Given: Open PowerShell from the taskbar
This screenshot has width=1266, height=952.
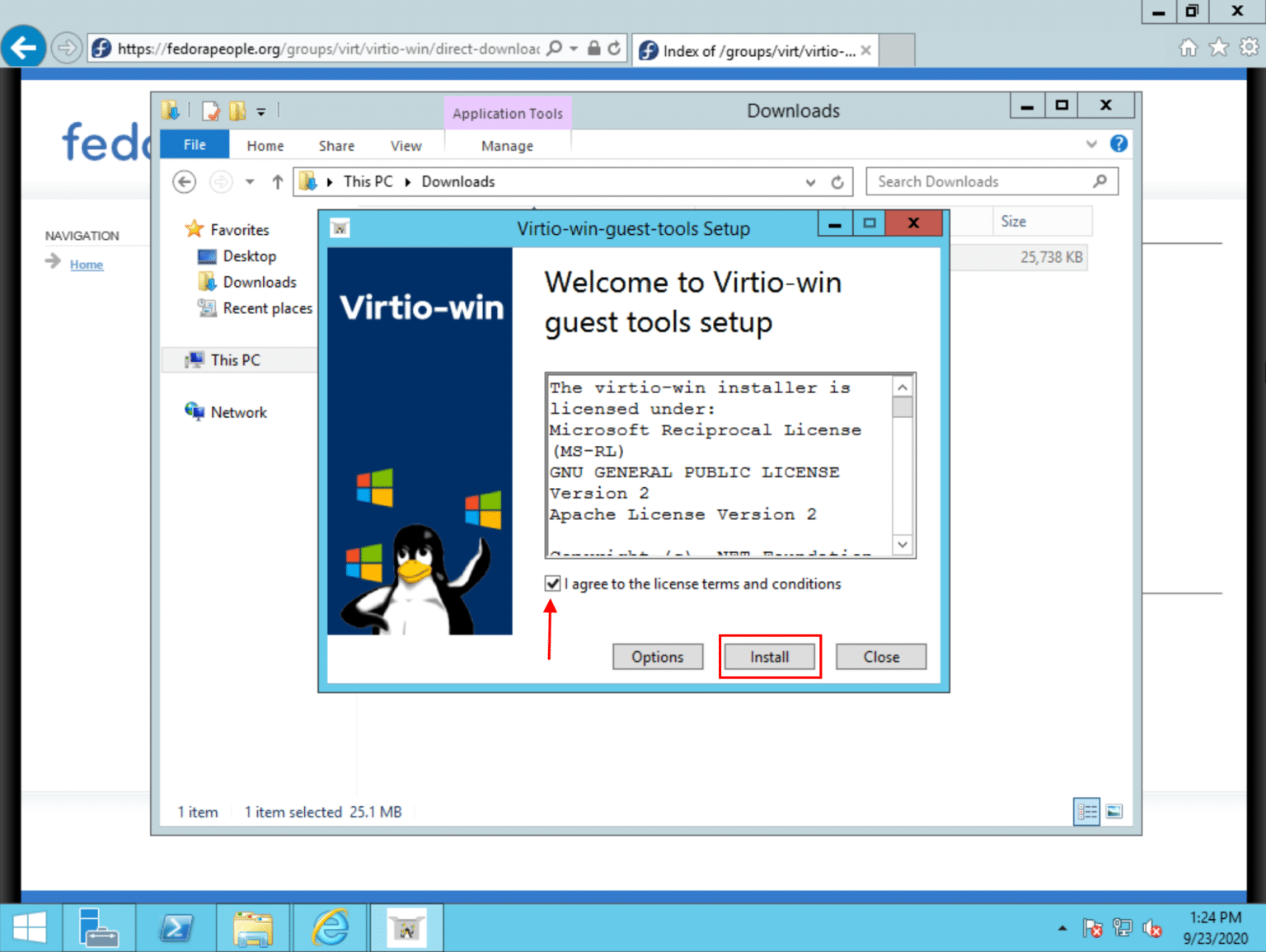Looking at the screenshot, I should [176, 928].
